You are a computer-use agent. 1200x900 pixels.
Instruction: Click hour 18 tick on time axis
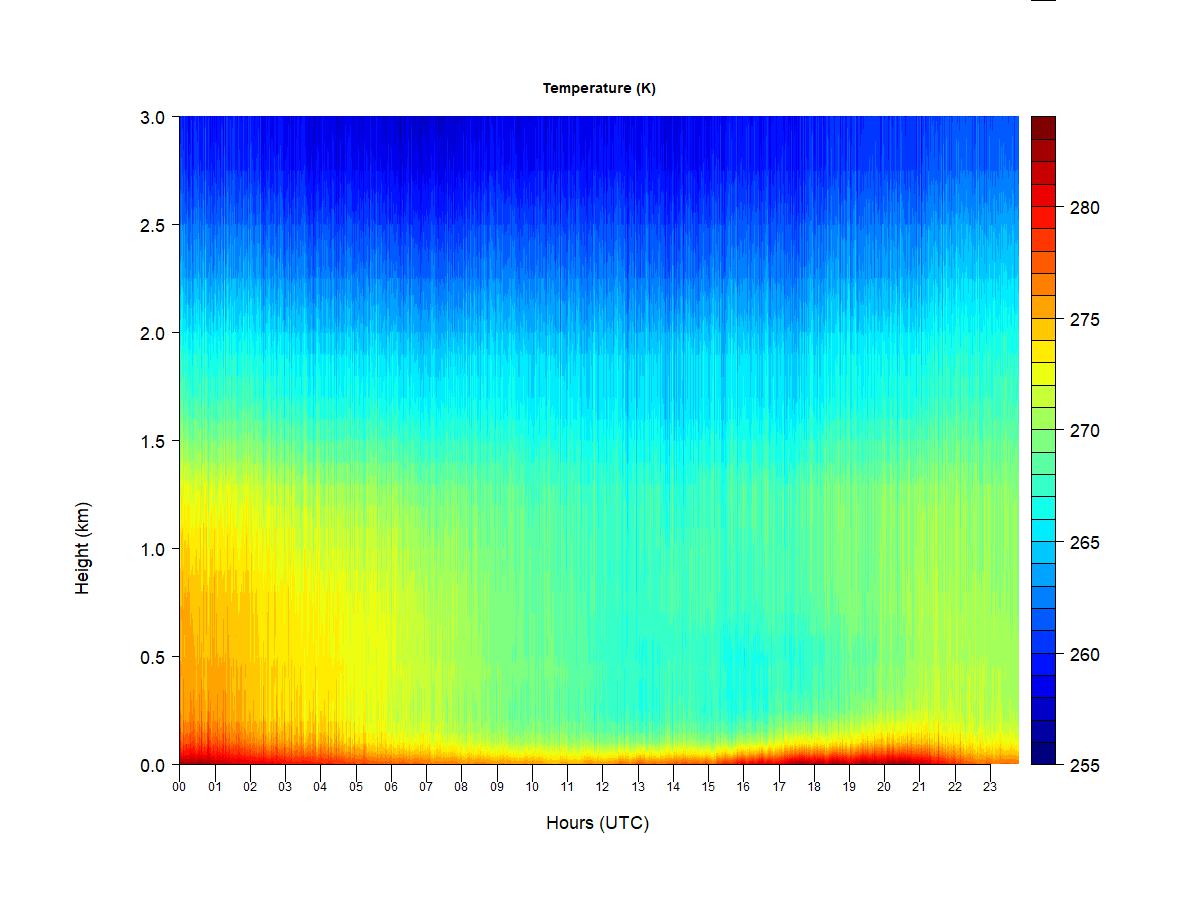click(814, 787)
